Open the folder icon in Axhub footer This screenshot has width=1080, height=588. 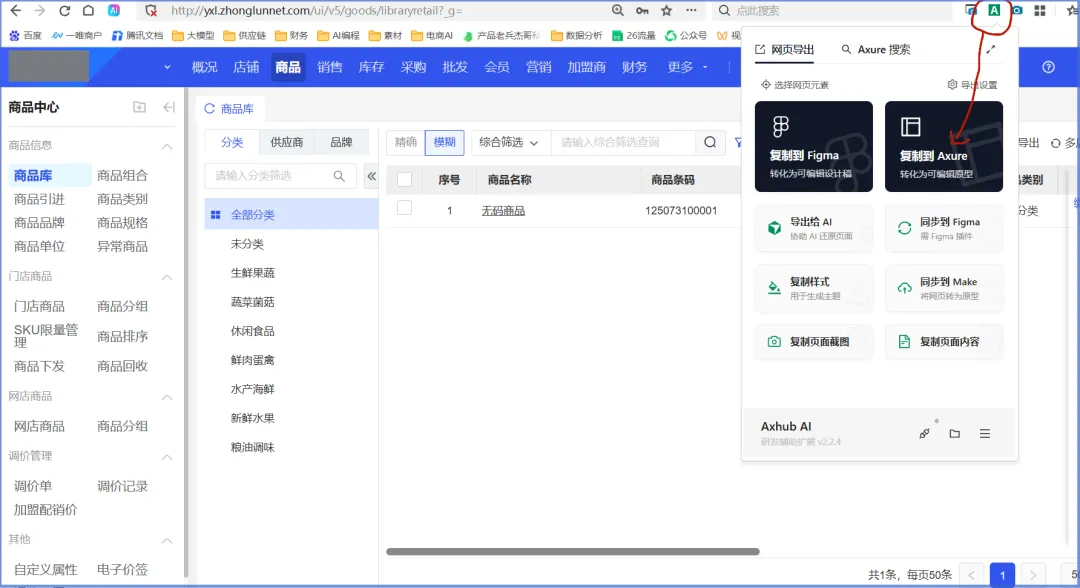click(955, 434)
